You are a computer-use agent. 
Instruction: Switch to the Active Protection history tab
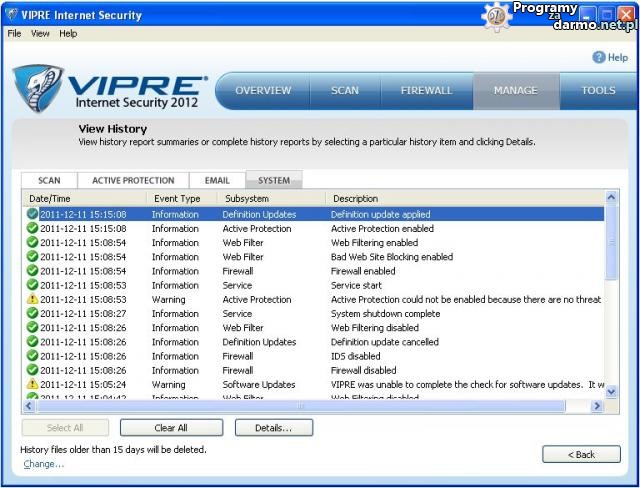(x=133, y=181)
